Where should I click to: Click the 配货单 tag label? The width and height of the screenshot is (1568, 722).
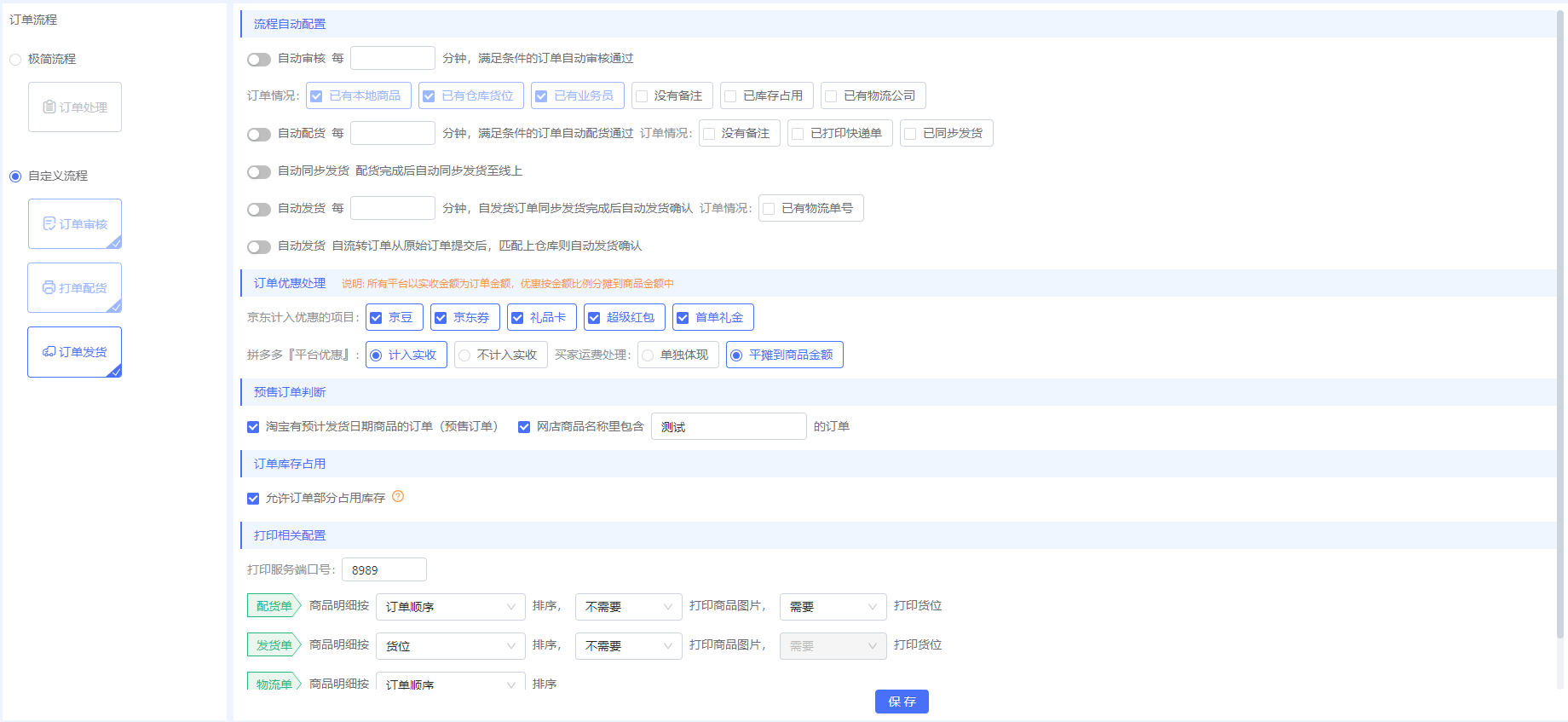tap(274, 606)
